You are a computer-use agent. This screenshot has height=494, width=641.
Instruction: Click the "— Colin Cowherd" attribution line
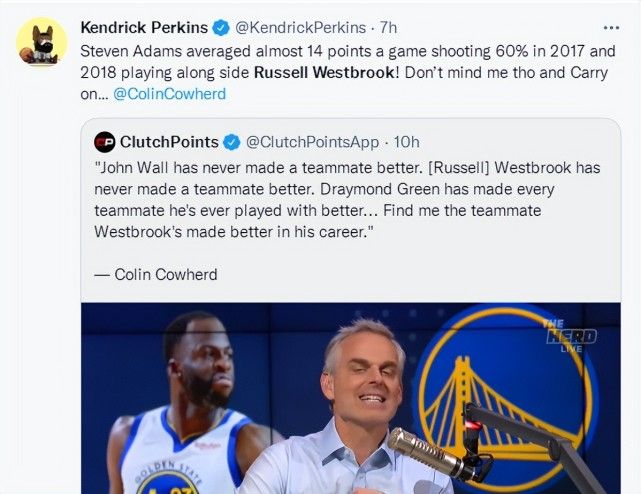click(x=155, y=273)
